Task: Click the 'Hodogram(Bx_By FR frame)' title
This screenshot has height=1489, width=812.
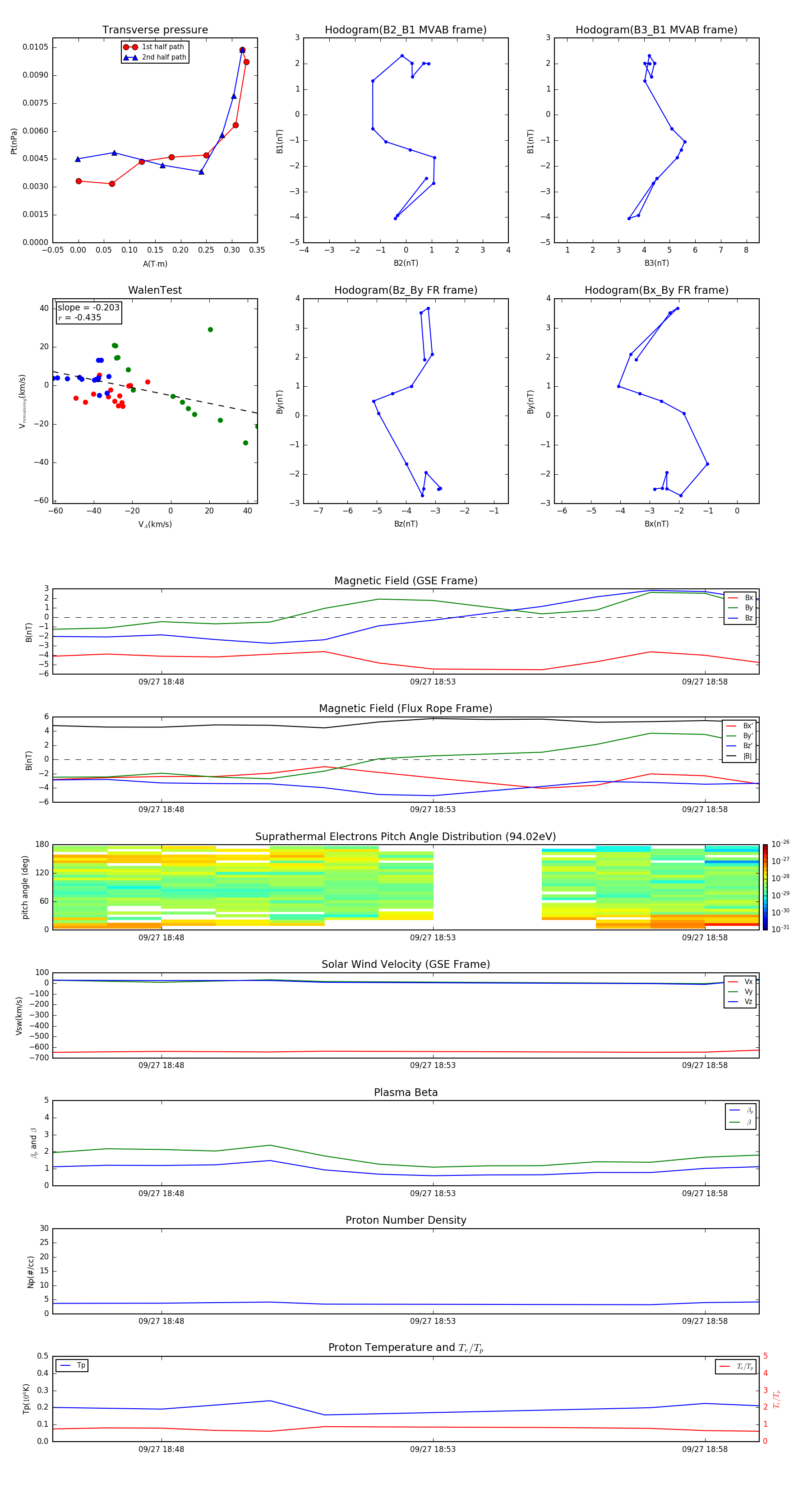Action: coord(656,290)
